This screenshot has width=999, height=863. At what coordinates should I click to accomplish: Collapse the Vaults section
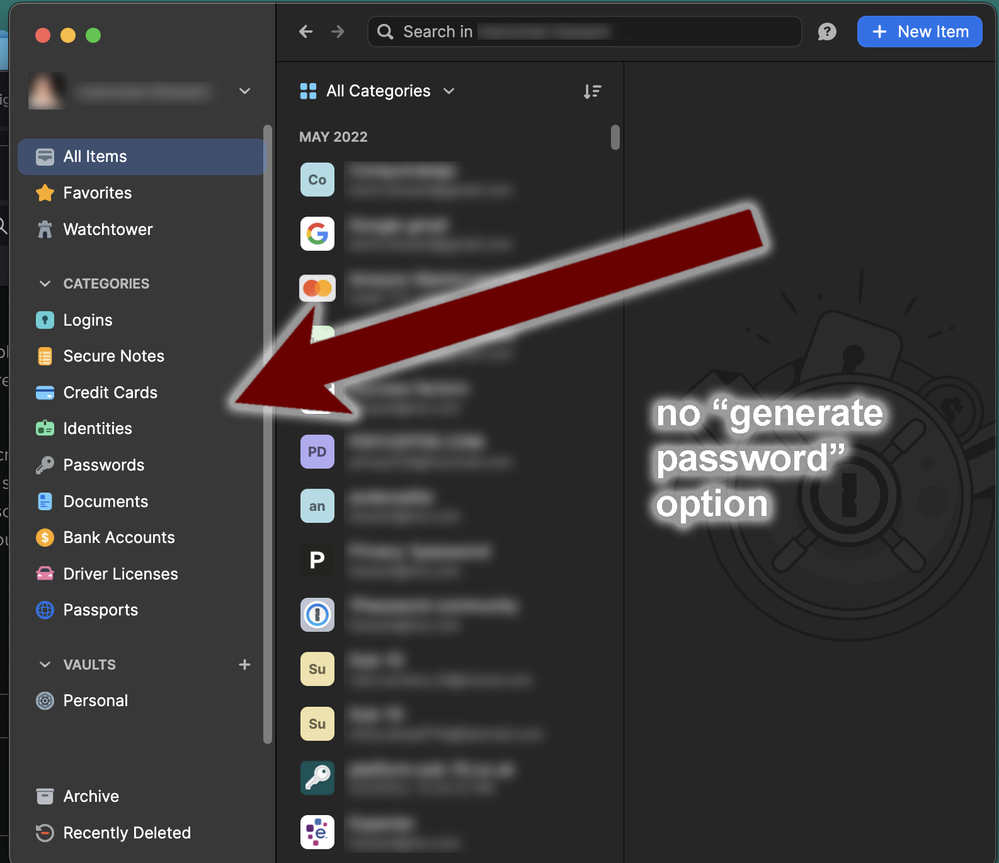[x=44, y=665]
